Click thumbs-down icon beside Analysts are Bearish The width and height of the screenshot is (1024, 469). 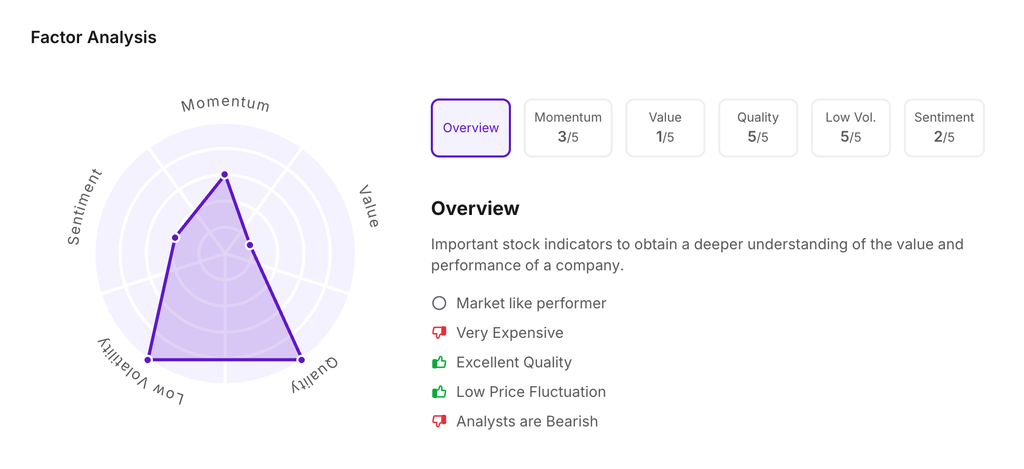439,422
